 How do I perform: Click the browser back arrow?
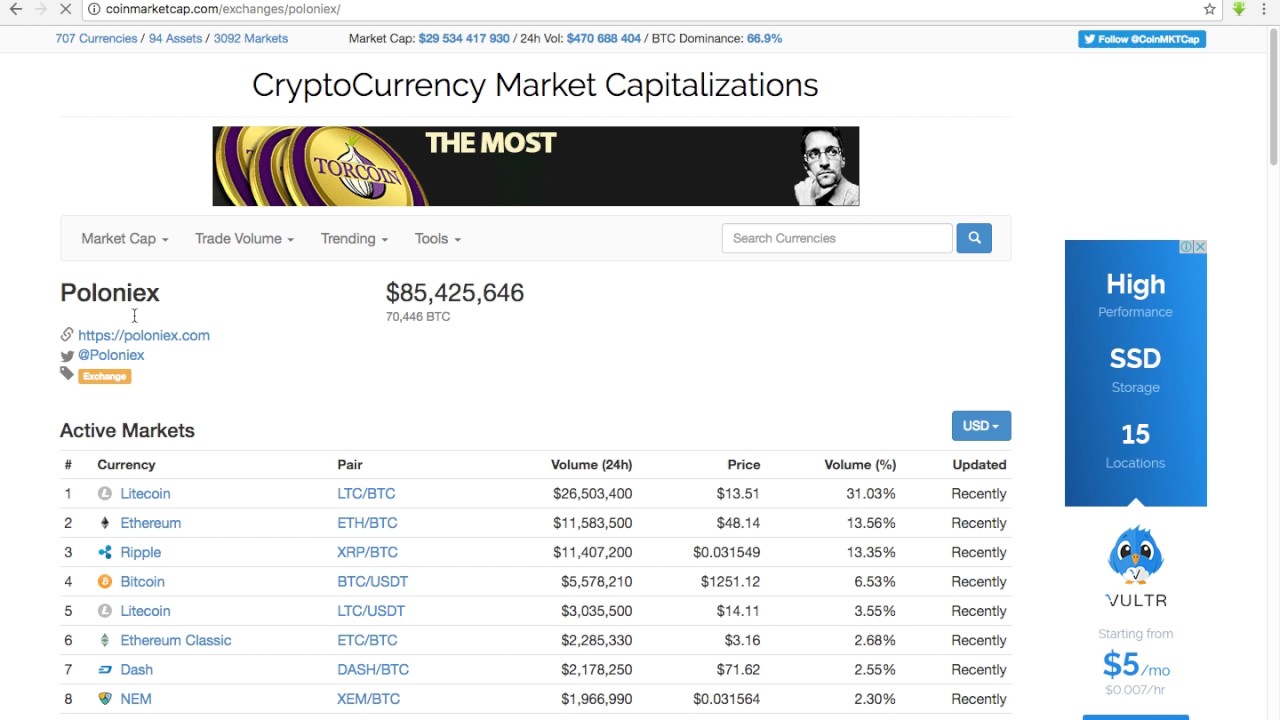tap(15, 9)
